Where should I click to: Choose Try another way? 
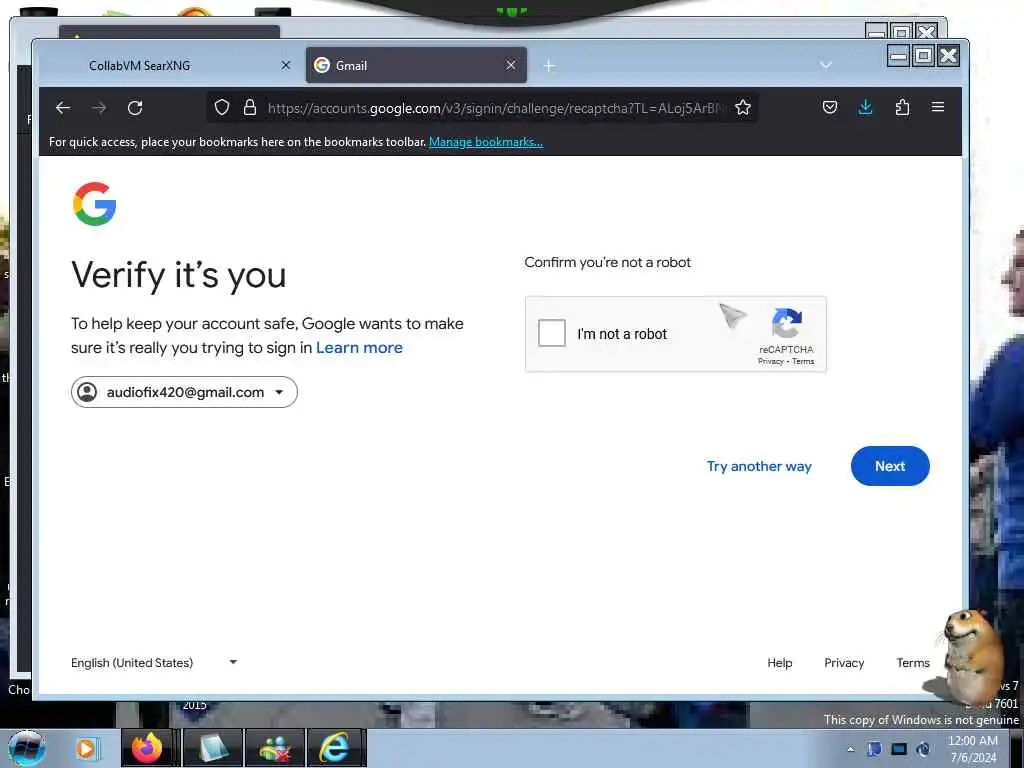point(759,466)
